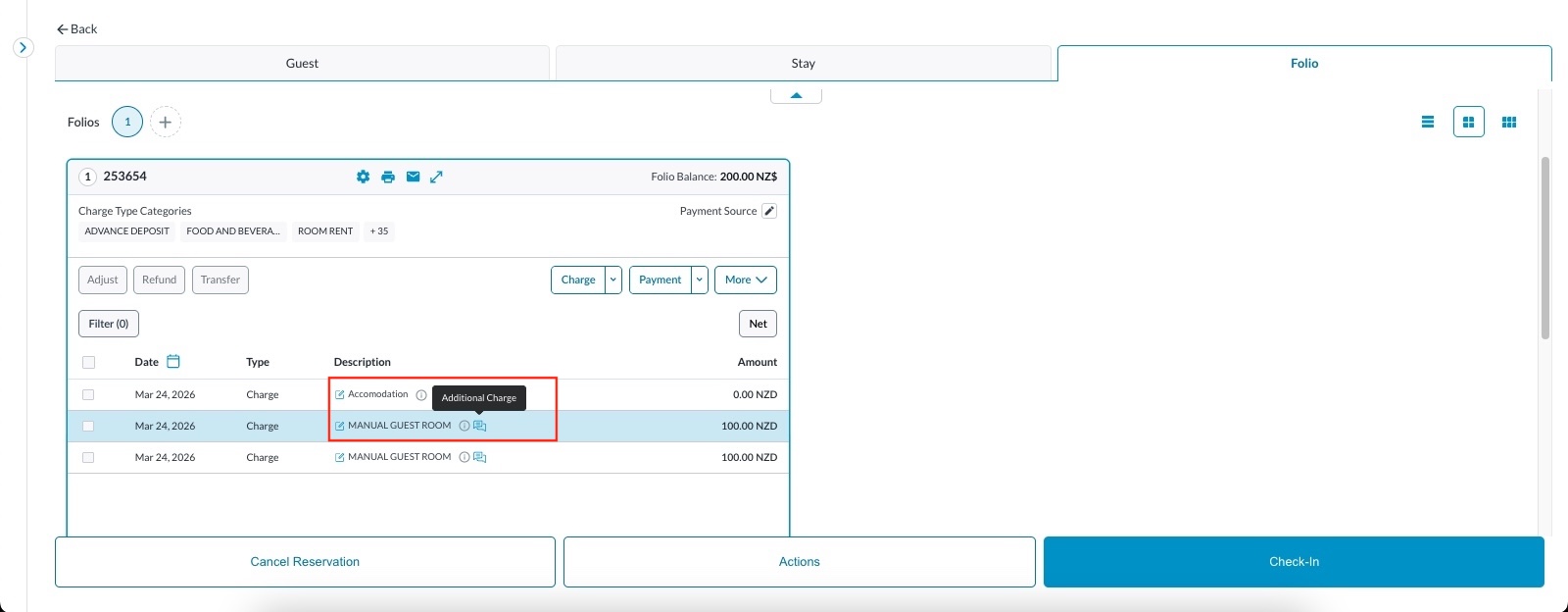Switch to the Stay tab
This screenshot has height=612, width=1568.
coord(803,64)
